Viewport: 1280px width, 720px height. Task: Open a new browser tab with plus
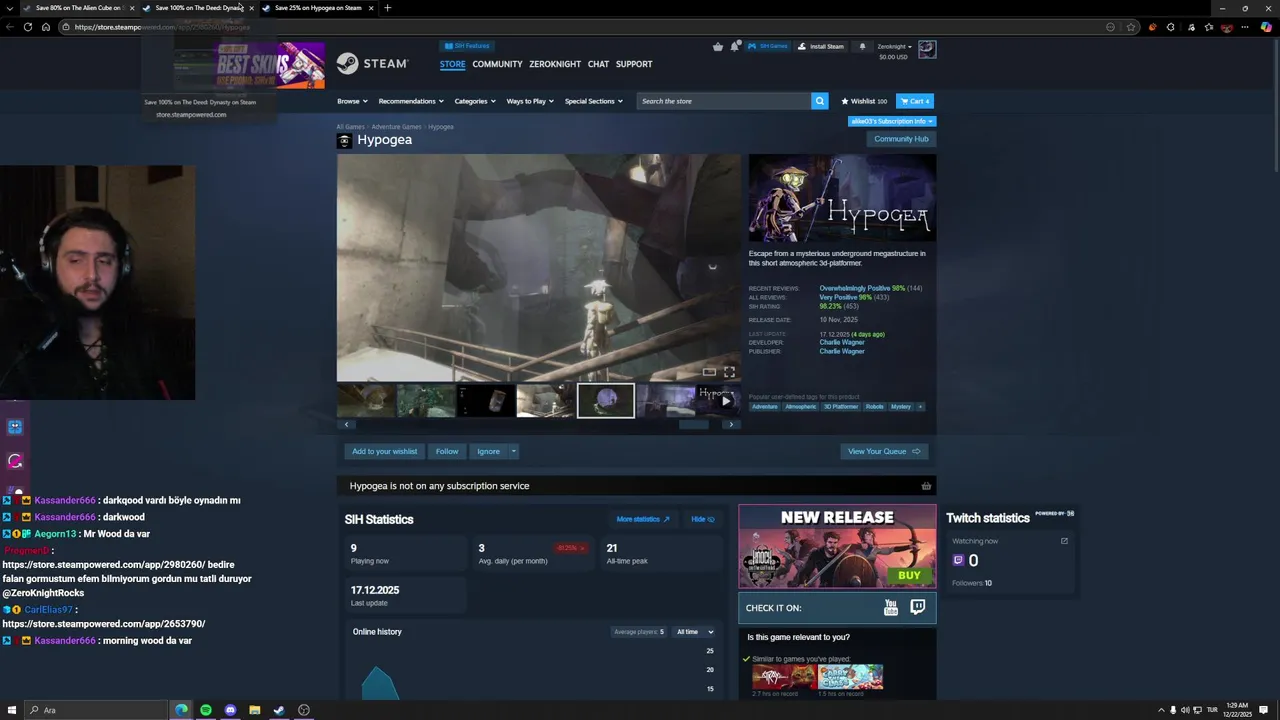tap(388, 8)
